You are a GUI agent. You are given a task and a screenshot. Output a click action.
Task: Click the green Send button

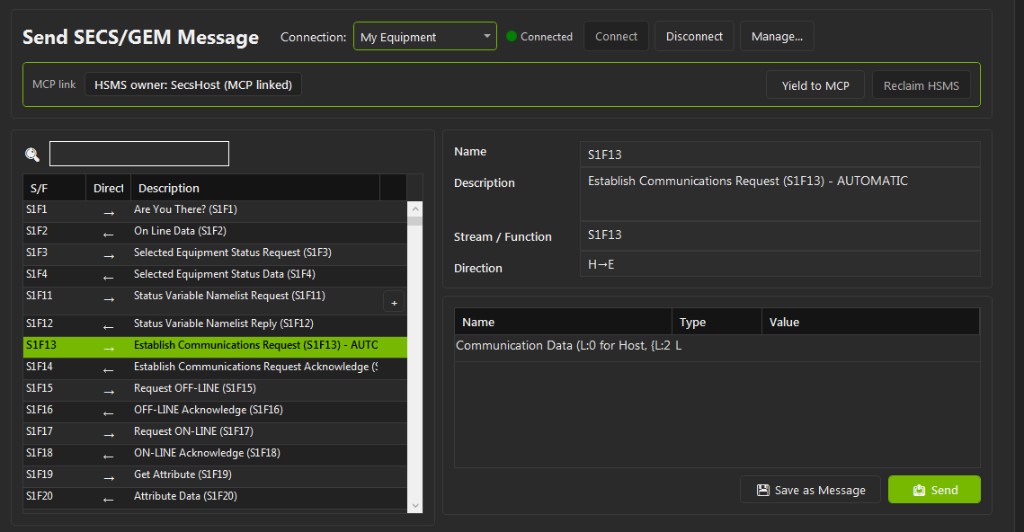click(x=934, y=490)
